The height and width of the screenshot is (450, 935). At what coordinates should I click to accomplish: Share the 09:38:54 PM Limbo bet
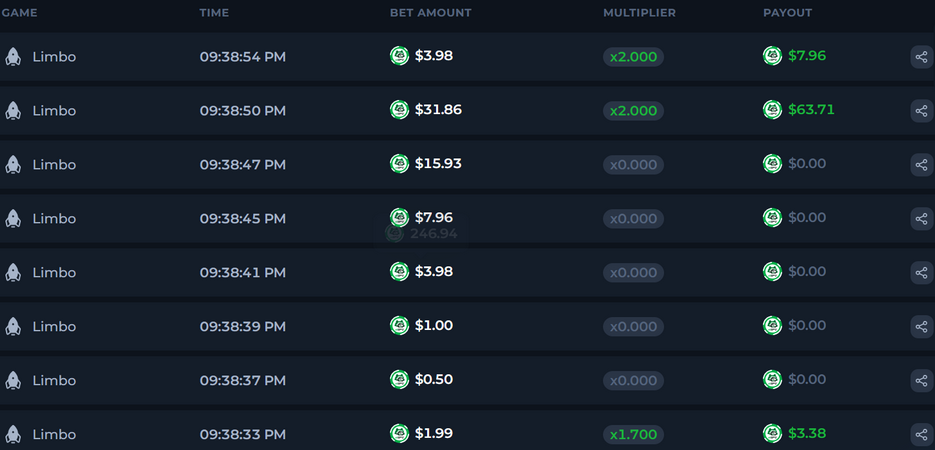[921, 57]
